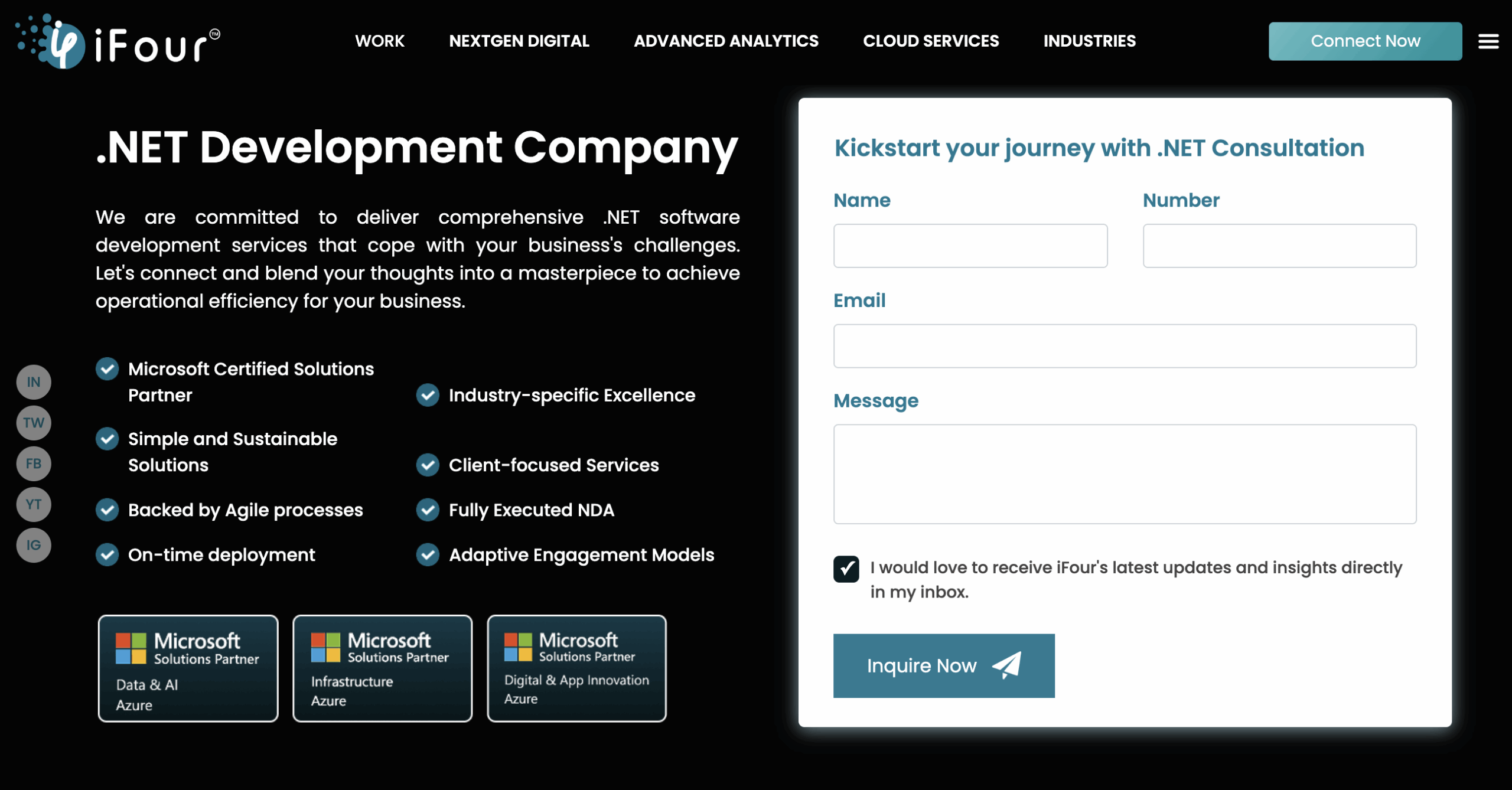
Task: Select the Microsoft Data & AI Azure badge
Action: coord(188,668)
